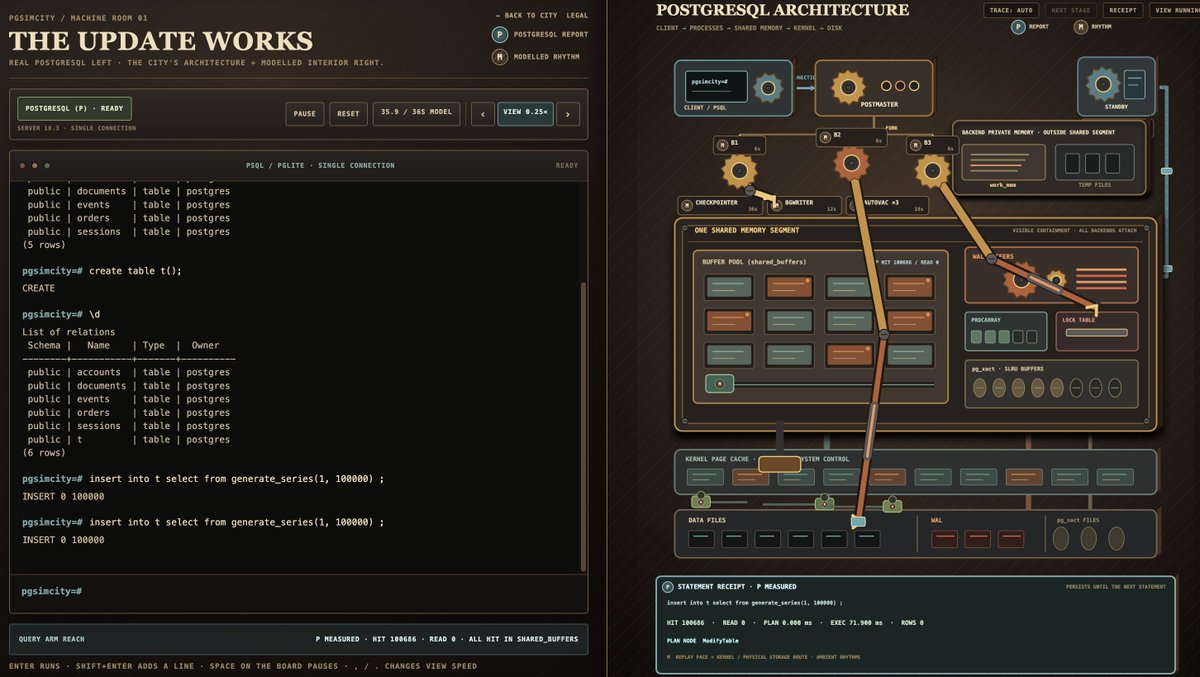Reset the simulation

[348, 113]
